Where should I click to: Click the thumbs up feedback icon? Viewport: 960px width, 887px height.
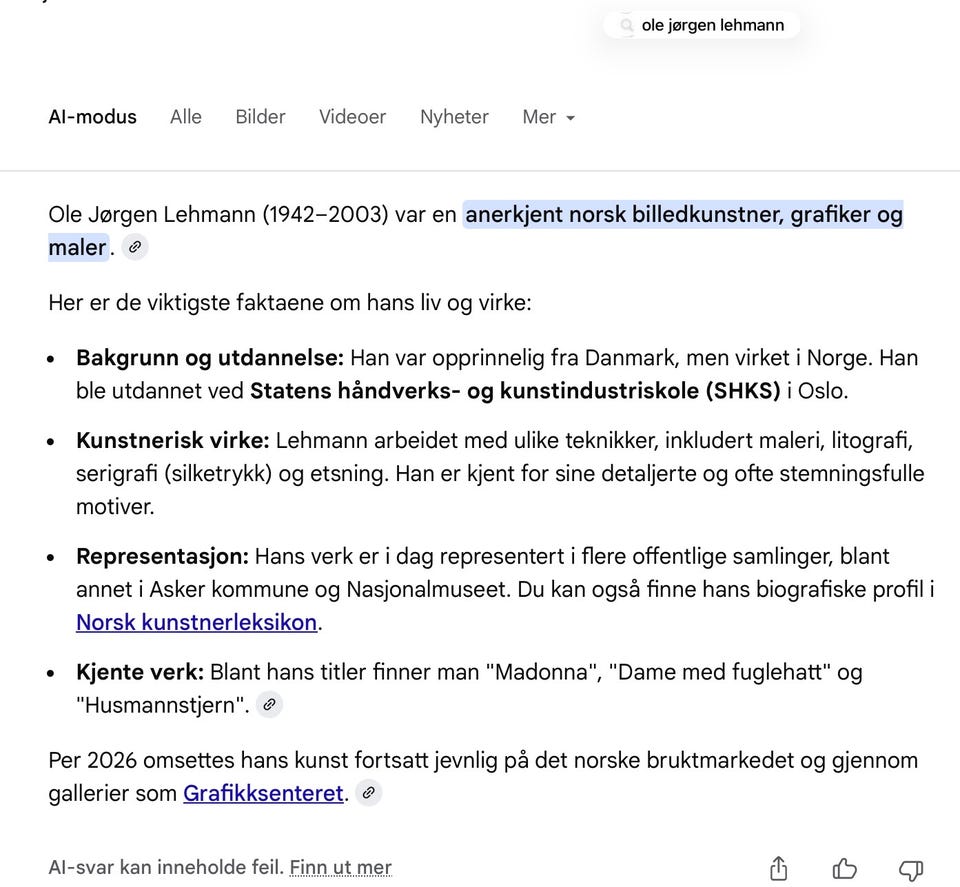845,868
